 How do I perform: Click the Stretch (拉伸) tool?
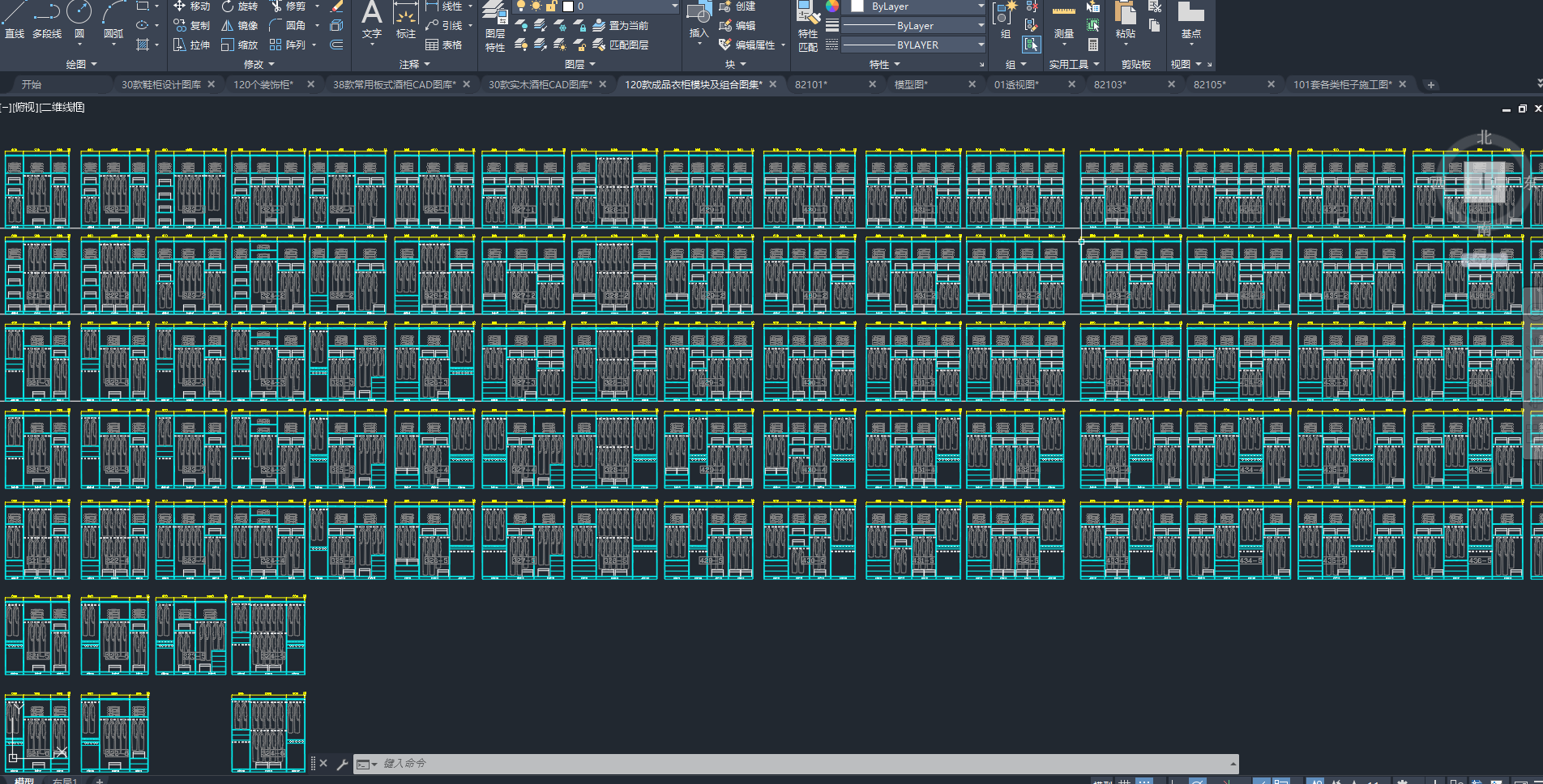[x=191, y=45]
